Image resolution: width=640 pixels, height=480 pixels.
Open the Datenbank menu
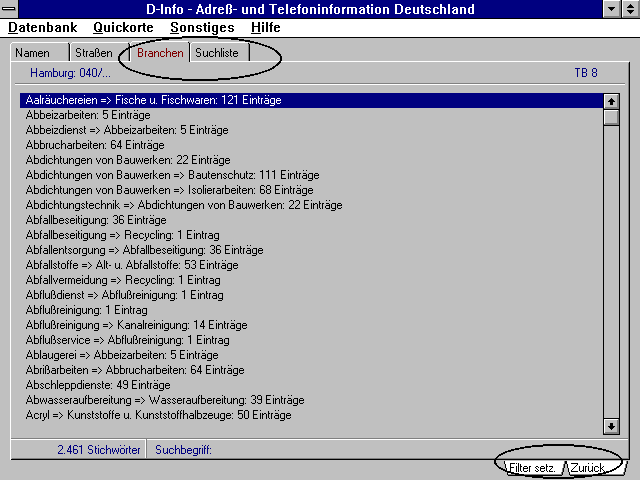coord(43,27)
